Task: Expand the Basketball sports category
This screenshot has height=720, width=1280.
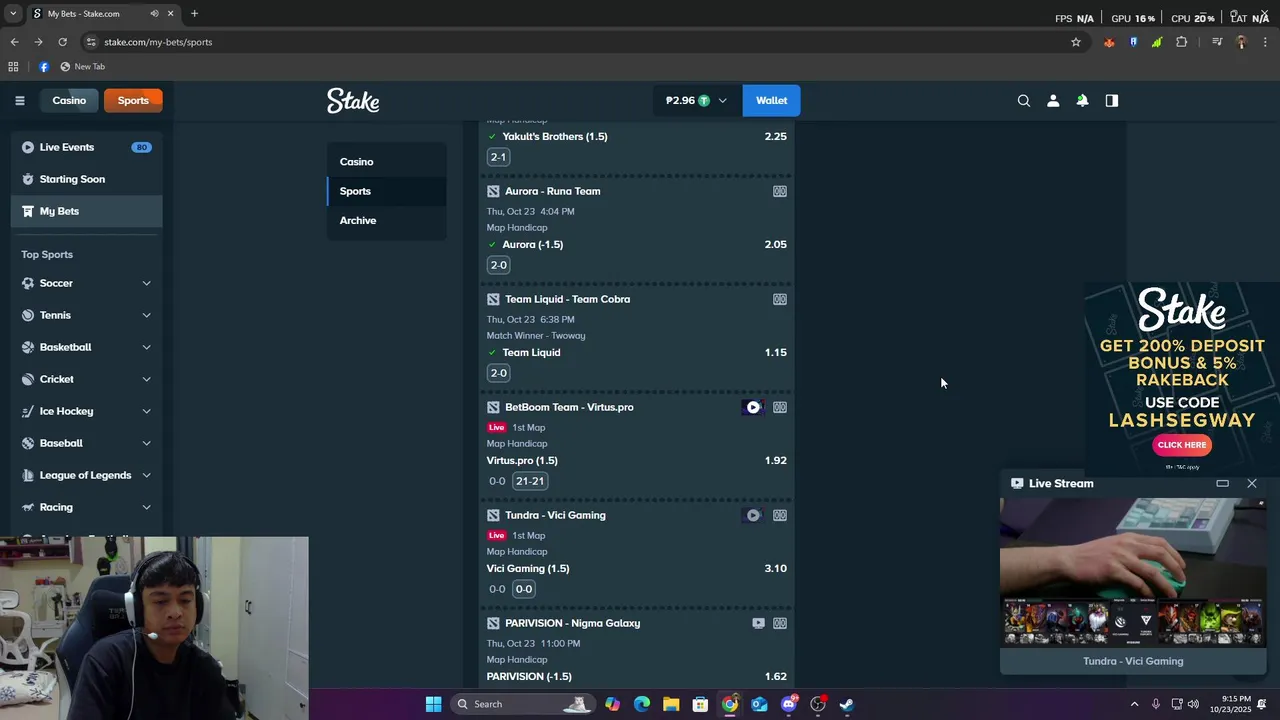Action: (146, 347)
